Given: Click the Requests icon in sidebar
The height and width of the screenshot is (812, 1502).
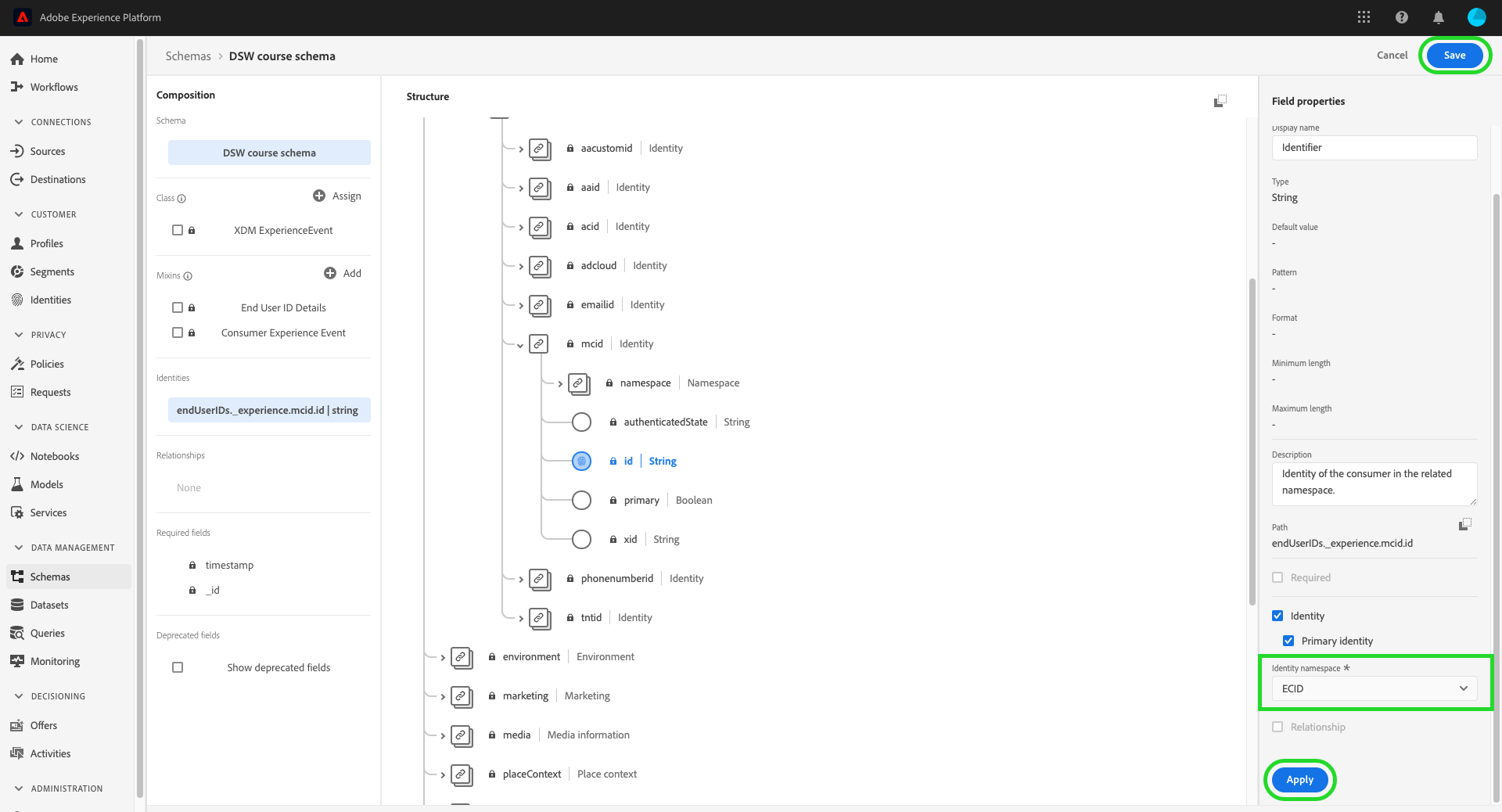Looking at the screenshot, I should [17, 392].
